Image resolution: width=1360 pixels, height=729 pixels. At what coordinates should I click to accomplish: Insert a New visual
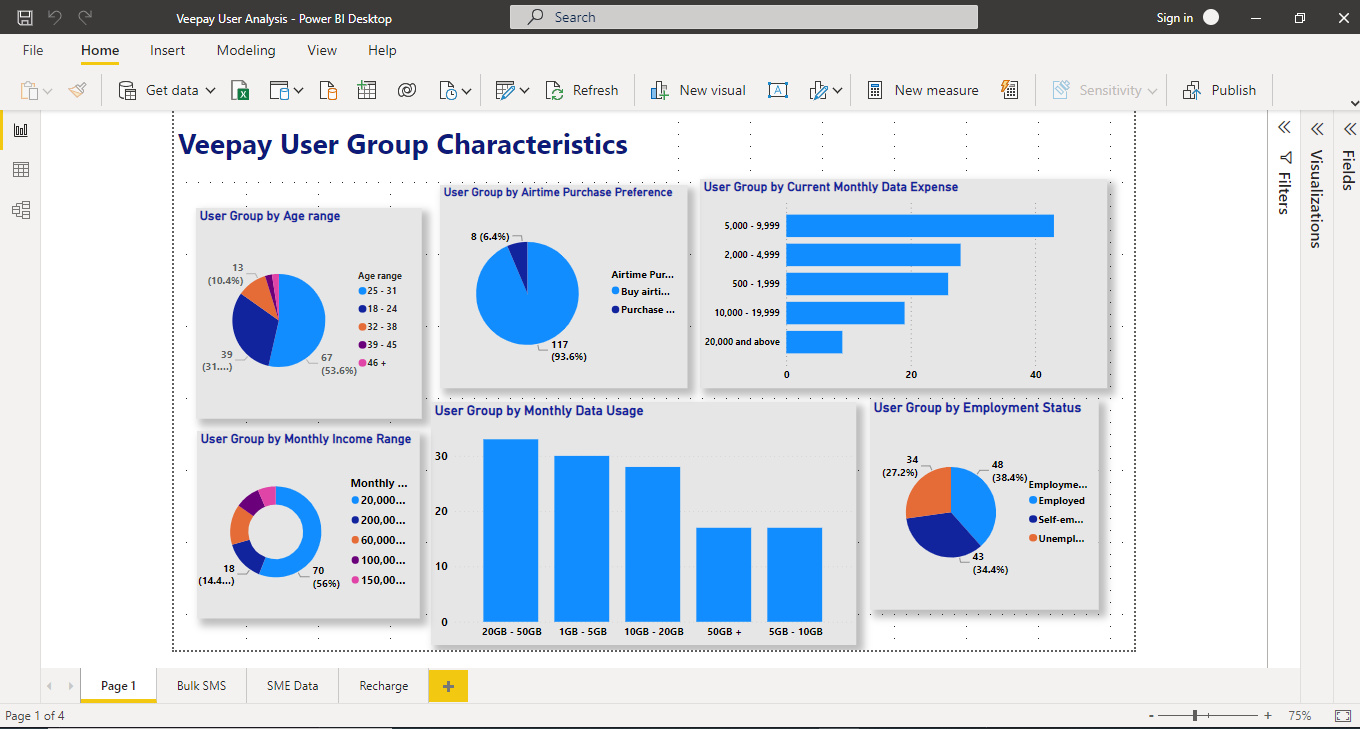click(x=698, y=90)
